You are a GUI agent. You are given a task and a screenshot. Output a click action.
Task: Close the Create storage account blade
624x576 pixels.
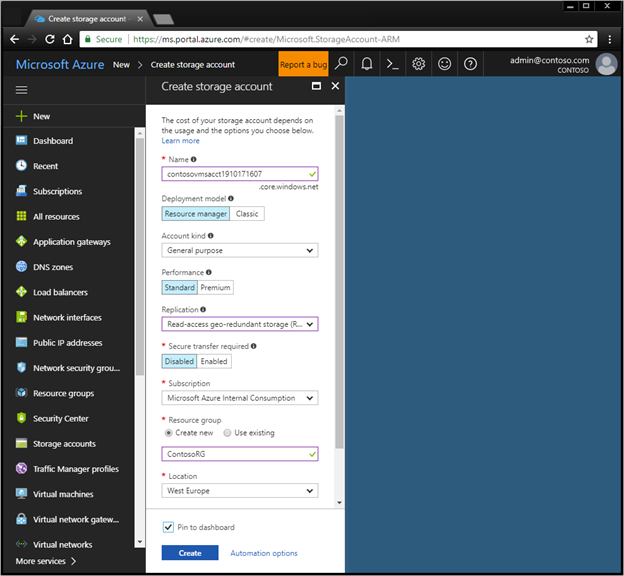[x=335, y=86]
